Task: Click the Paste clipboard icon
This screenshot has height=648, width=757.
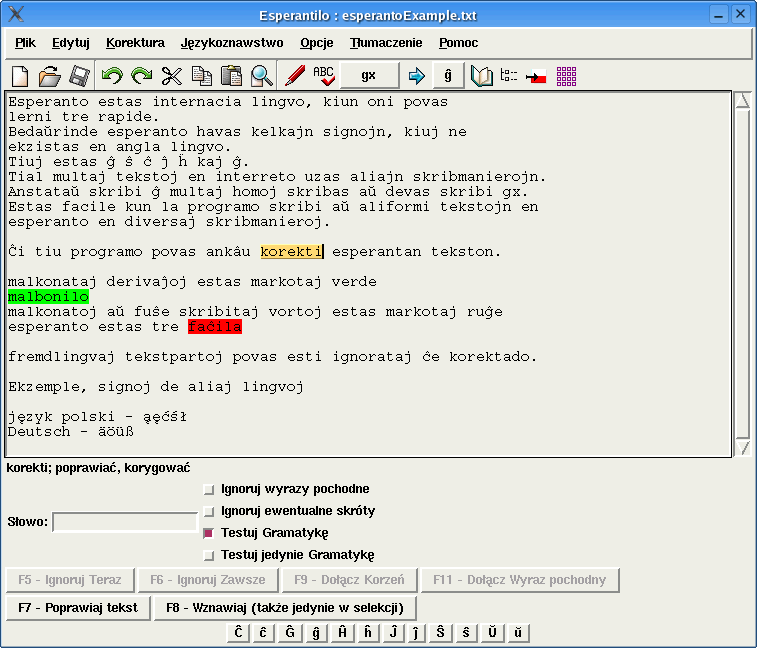Action: pyautogui.click(x=232, y=76)
